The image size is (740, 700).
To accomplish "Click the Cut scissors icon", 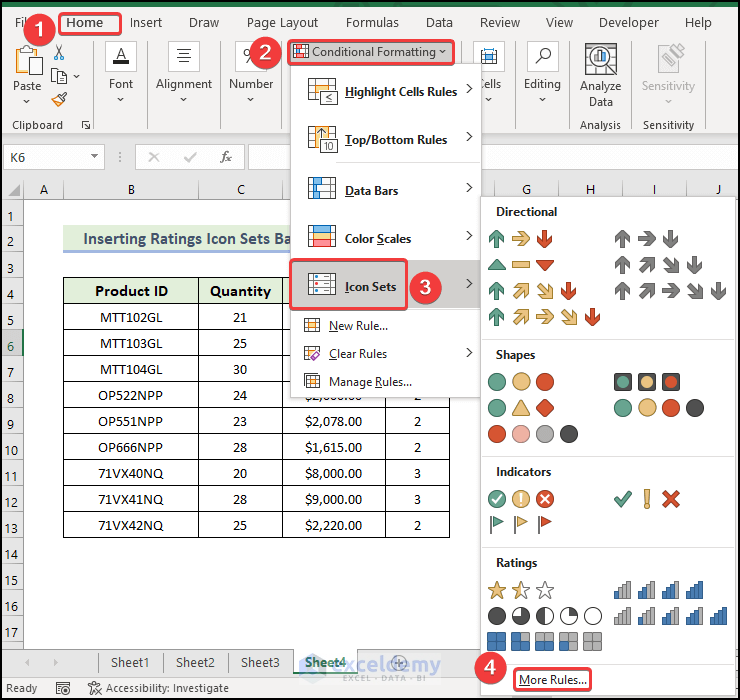I will tap(59, 53).
